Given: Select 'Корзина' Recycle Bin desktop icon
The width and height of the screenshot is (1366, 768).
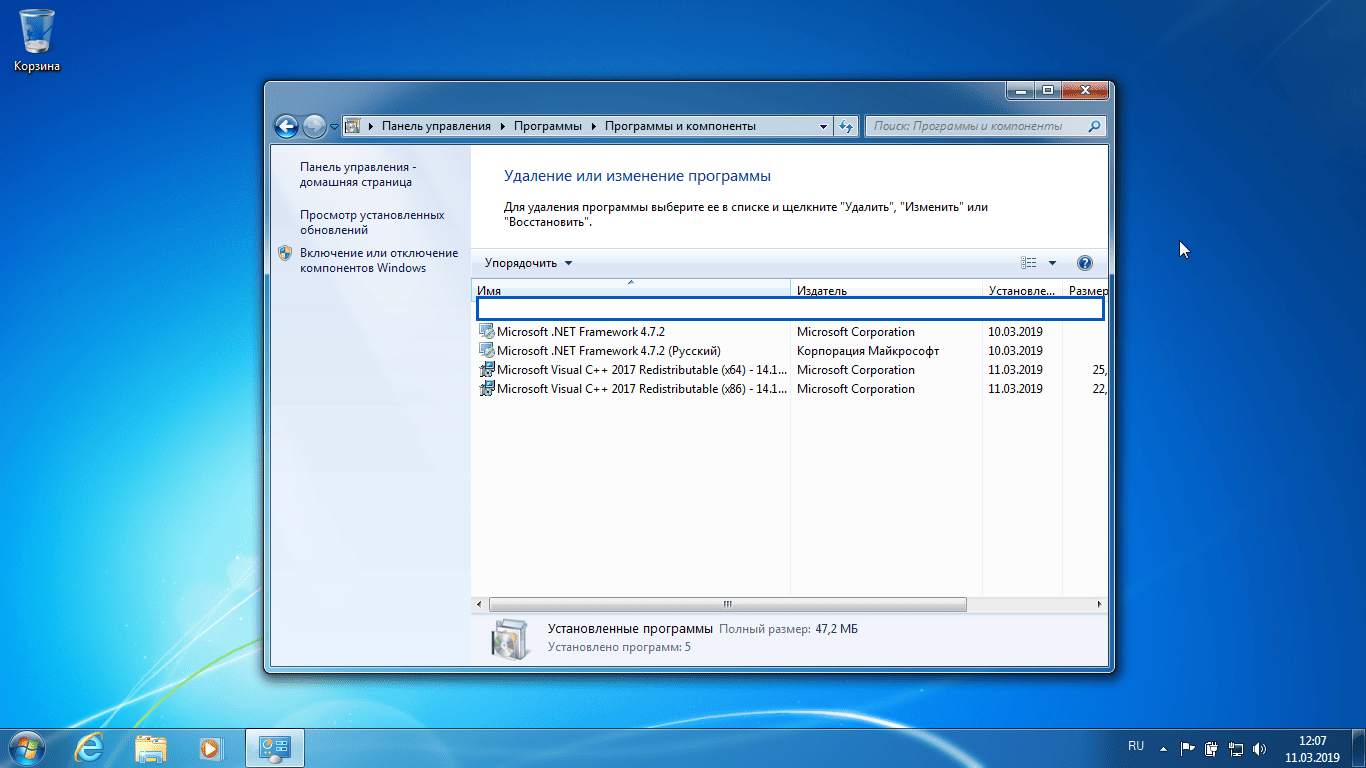Looking at the screenshot, I should pos(37,40).
